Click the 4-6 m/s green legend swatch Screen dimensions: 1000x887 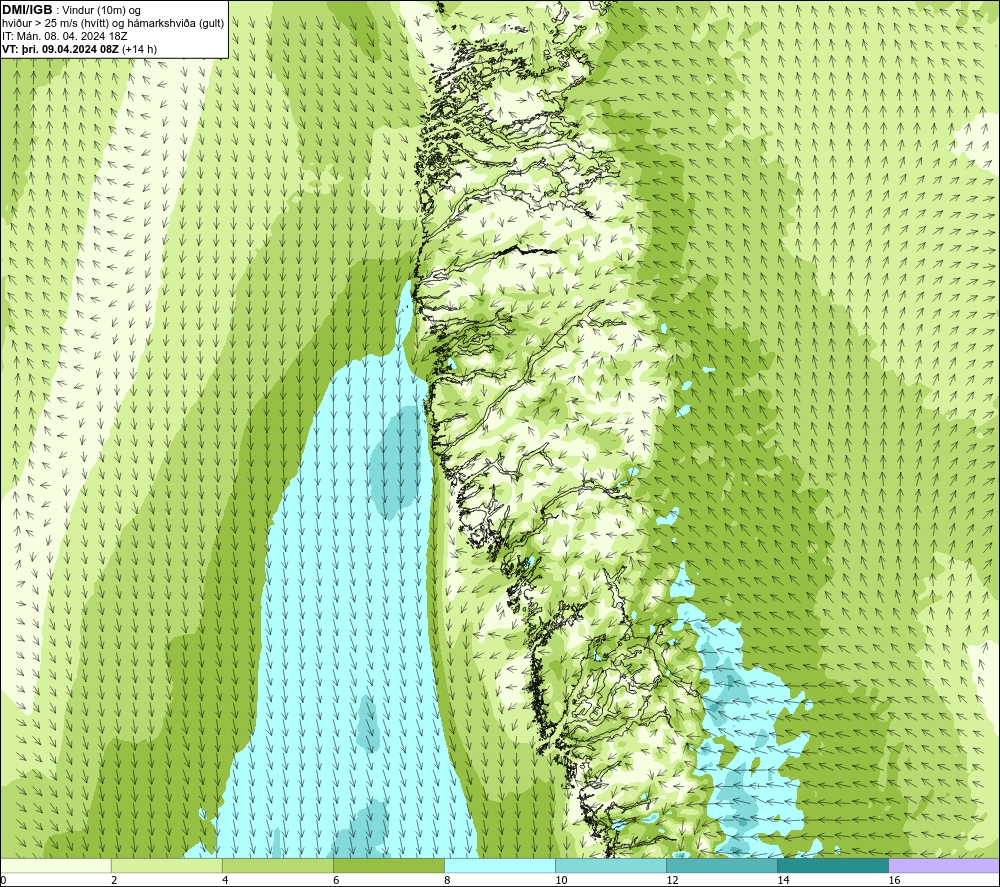coord(278,865)
